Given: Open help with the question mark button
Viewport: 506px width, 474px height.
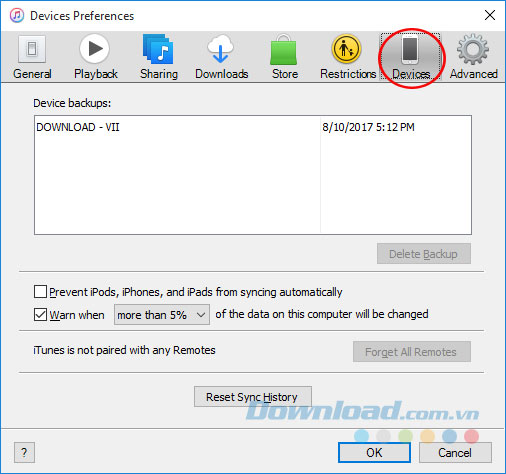Looking at the screenshot, I should tap(24, 453).
